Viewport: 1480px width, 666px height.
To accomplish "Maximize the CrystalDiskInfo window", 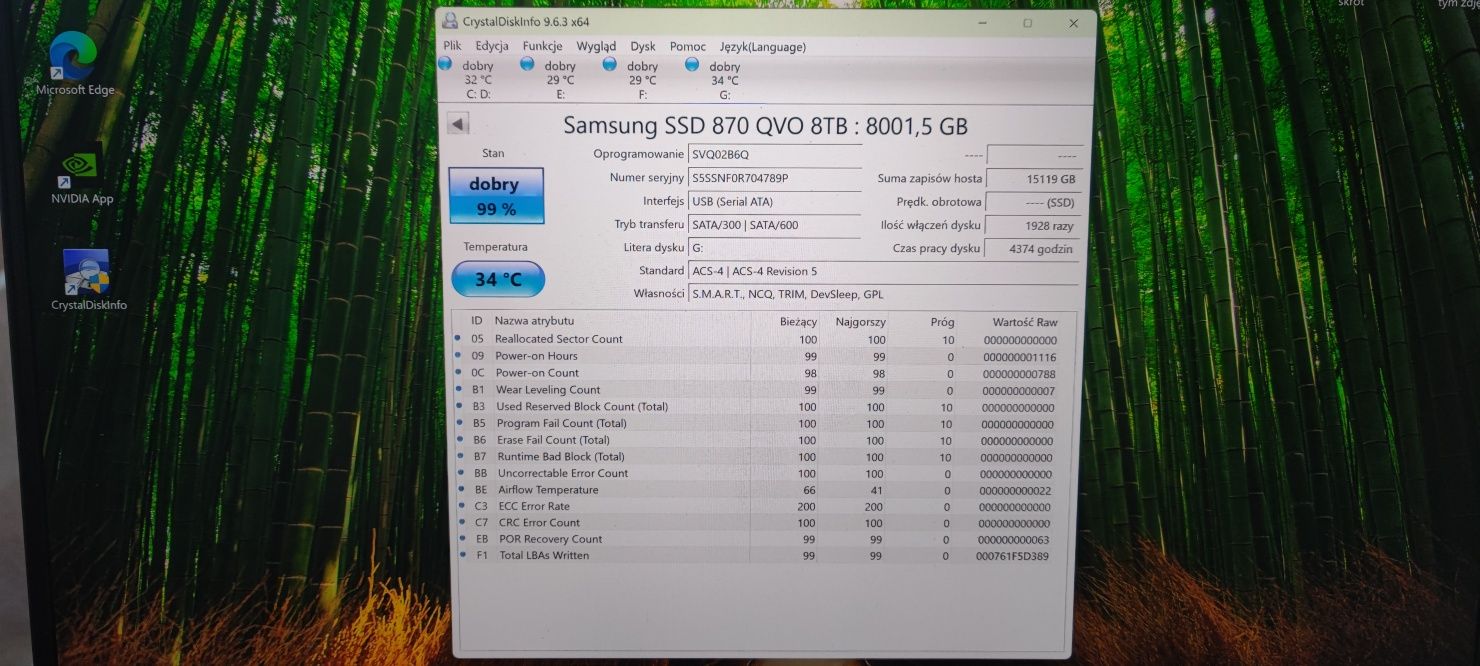I will [1027, 22].
